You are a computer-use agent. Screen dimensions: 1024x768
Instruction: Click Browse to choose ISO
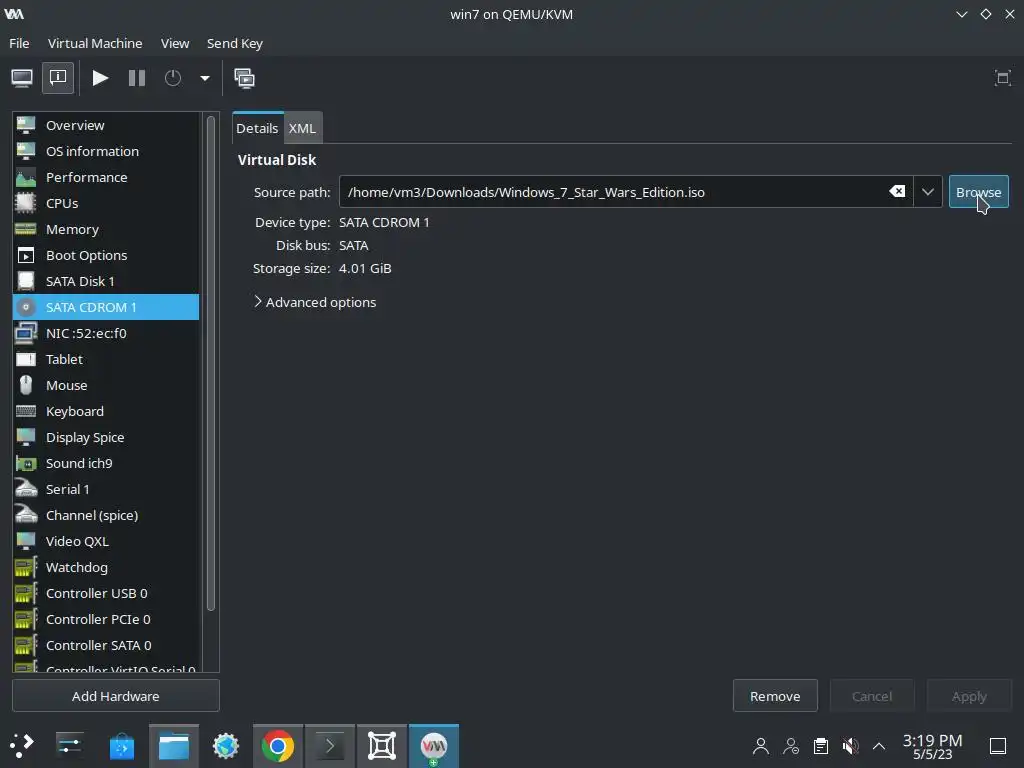click(x=978, y=192)
